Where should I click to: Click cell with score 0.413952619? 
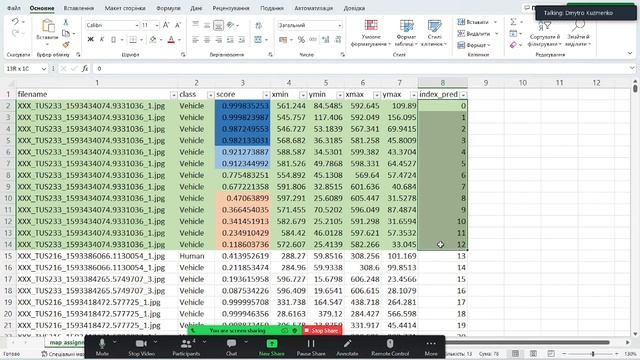pos(242,256)
